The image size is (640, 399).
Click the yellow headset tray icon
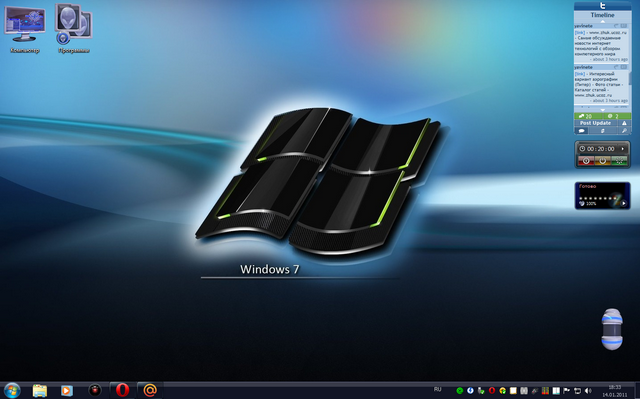coord(502,391)
